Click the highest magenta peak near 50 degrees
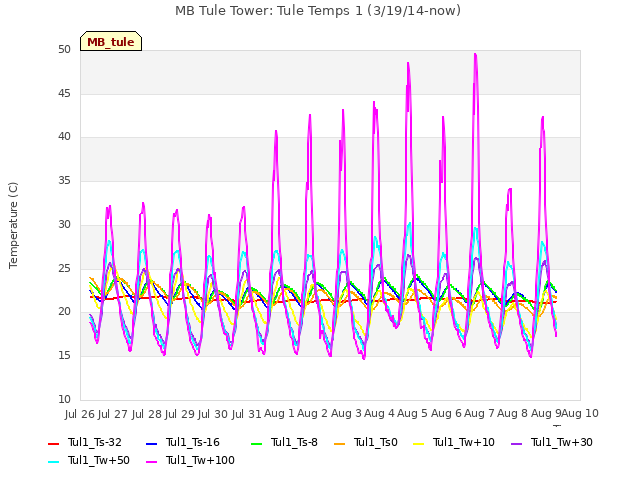The width and height of the screenshot is (640, 480). point(475,55)
